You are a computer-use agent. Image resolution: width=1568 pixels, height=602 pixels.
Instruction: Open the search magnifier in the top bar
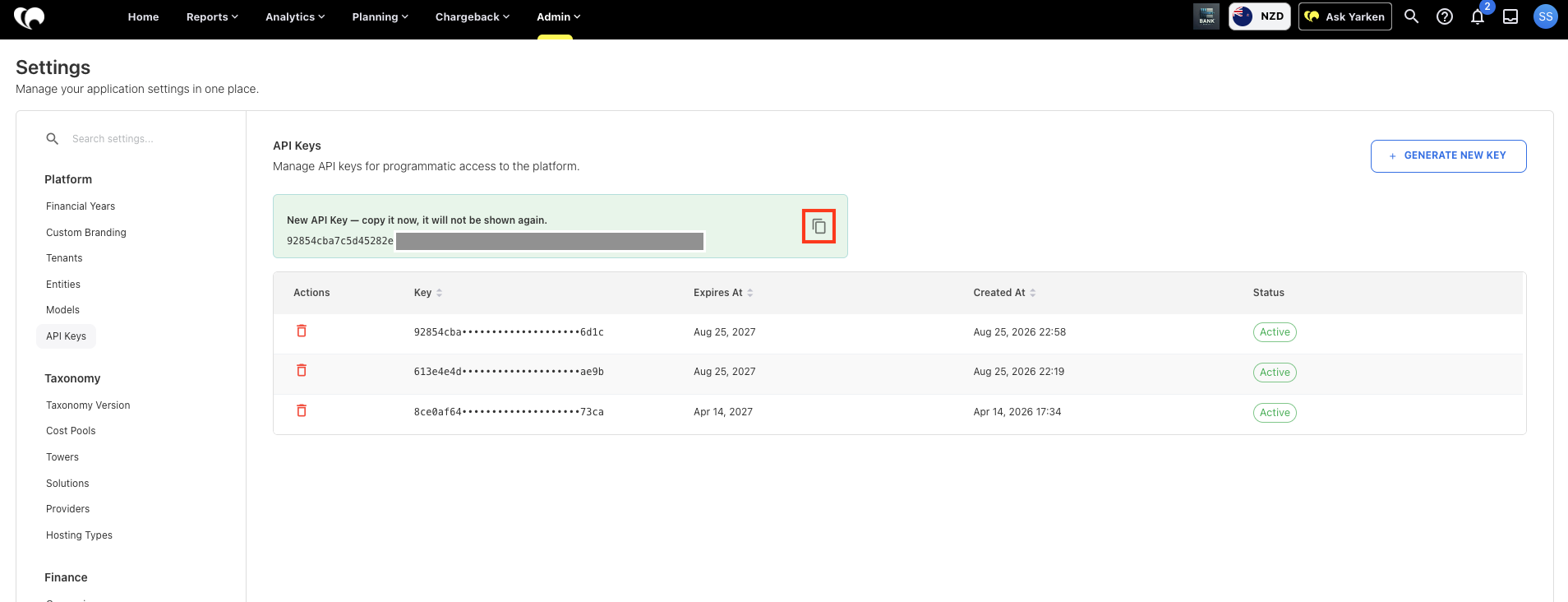(1411, 16)
